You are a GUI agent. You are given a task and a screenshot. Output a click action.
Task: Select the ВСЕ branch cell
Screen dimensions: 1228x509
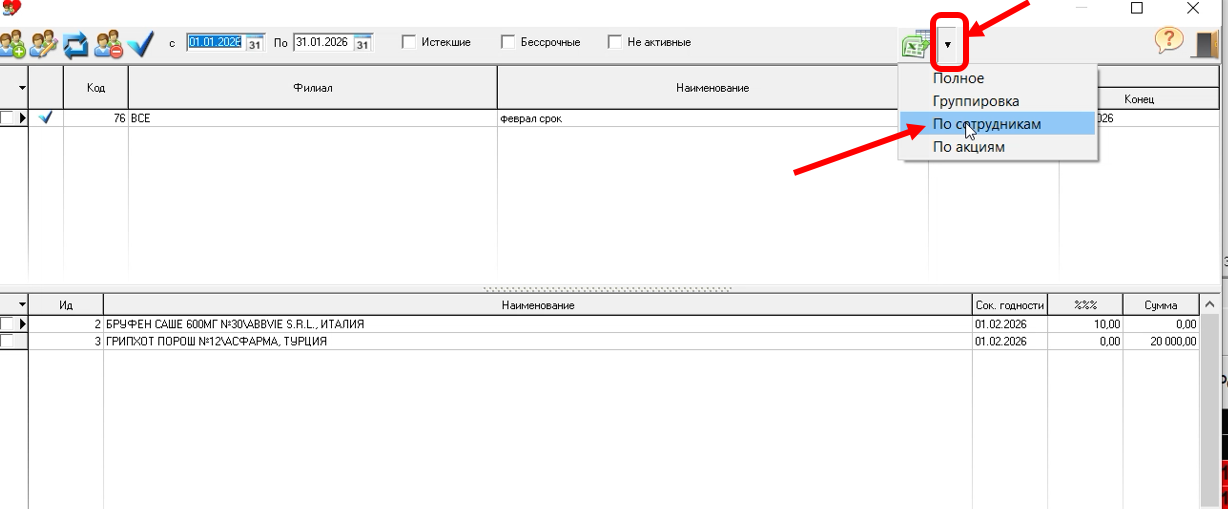[x=313, y=118]
